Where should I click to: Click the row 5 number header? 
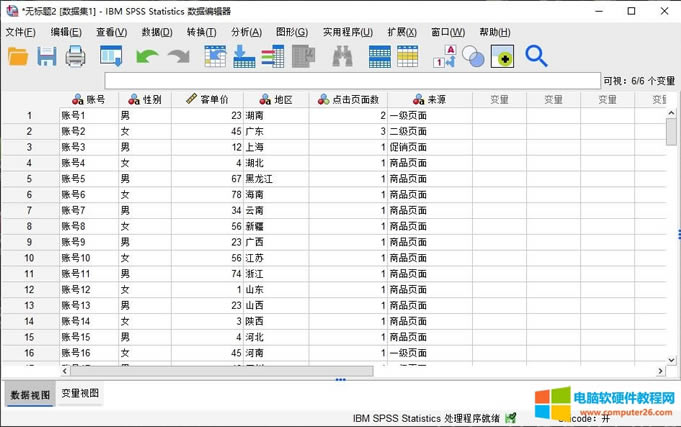pos(29,179)
